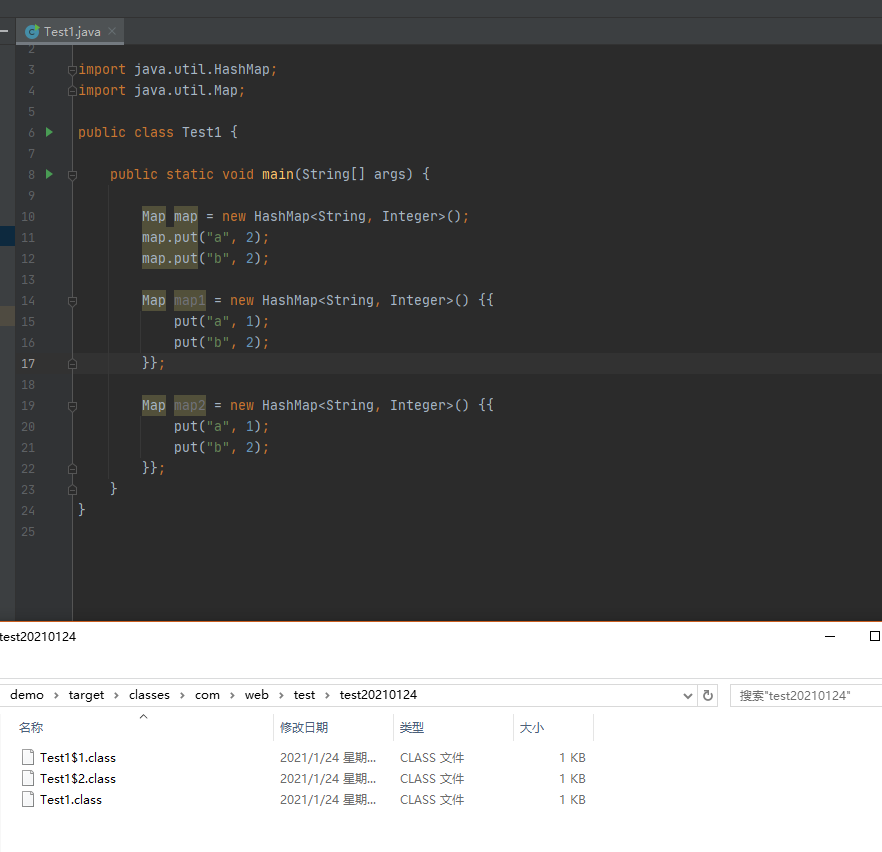The height and width of the screenshot is (852, 882).
Task: Minimize the Explorer window
Action: tap(830, 637)
